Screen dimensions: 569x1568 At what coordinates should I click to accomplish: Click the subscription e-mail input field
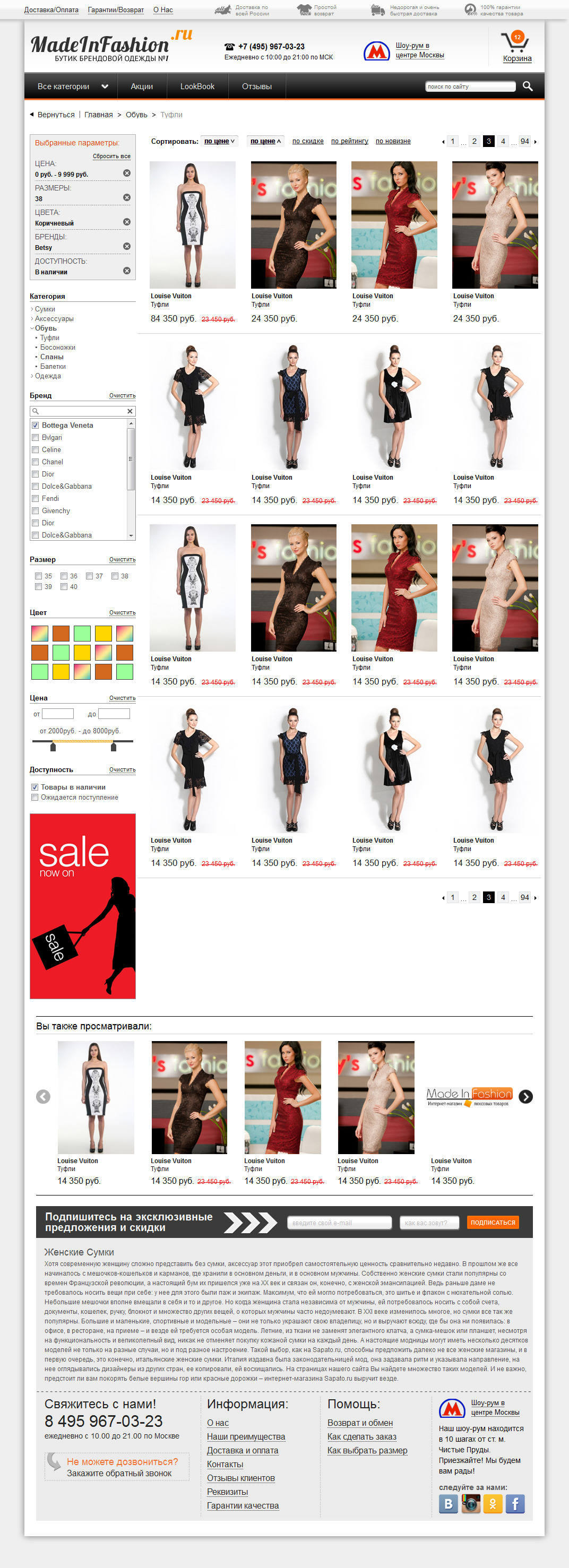[339, 1222]
